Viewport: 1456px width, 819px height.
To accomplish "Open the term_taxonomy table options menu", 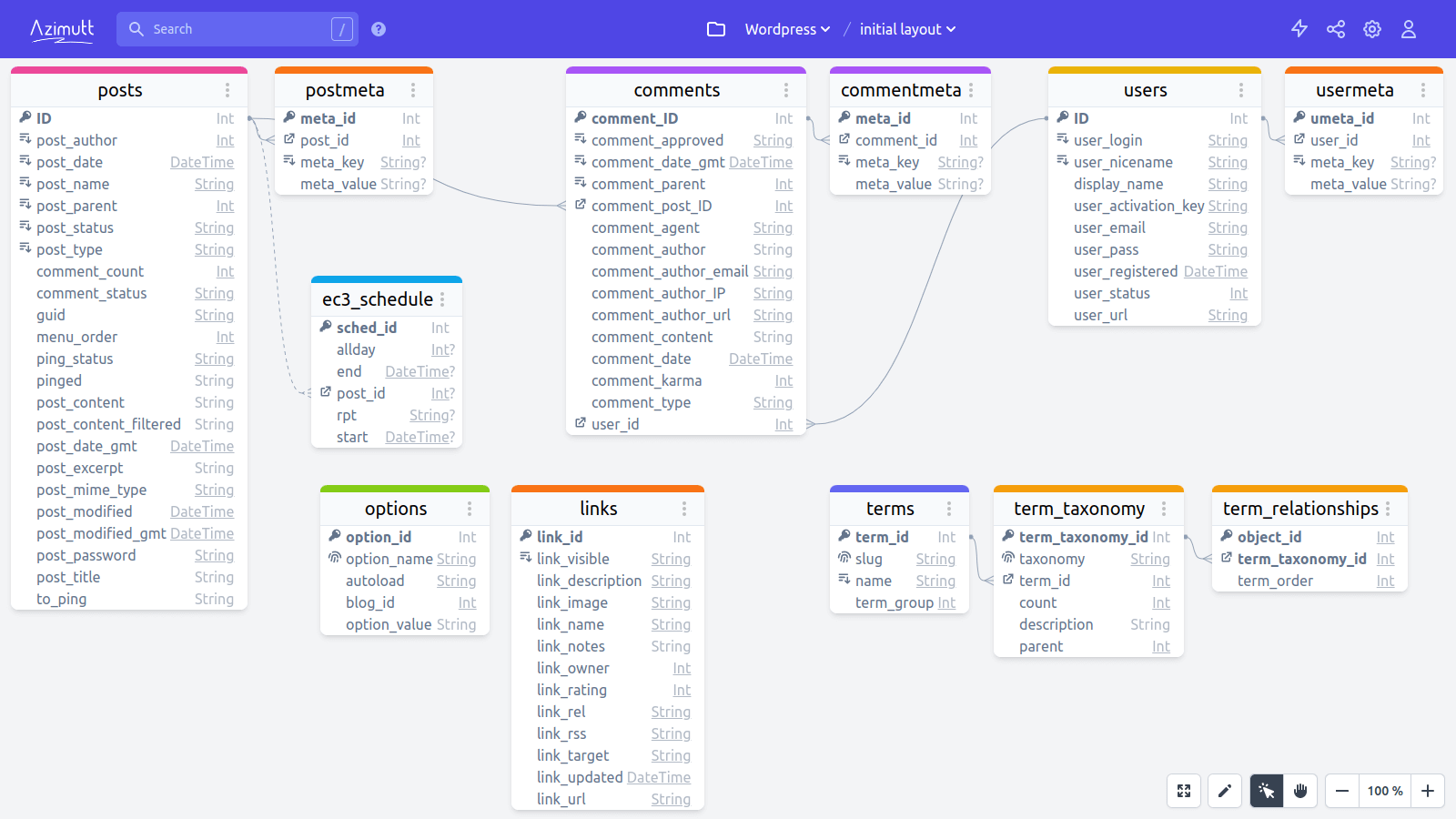I will pyautogui.click(x=1164, y=508).
